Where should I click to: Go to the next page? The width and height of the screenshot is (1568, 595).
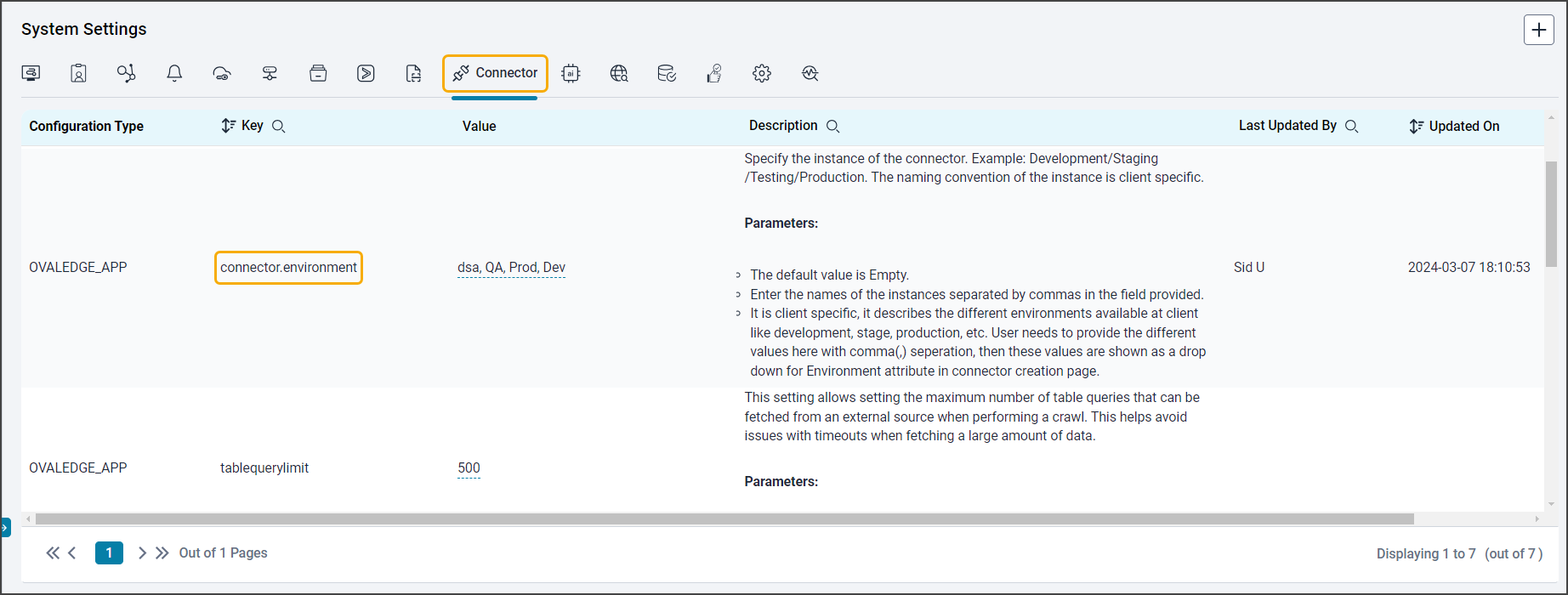pyautogui.click(x=142, y=553)
